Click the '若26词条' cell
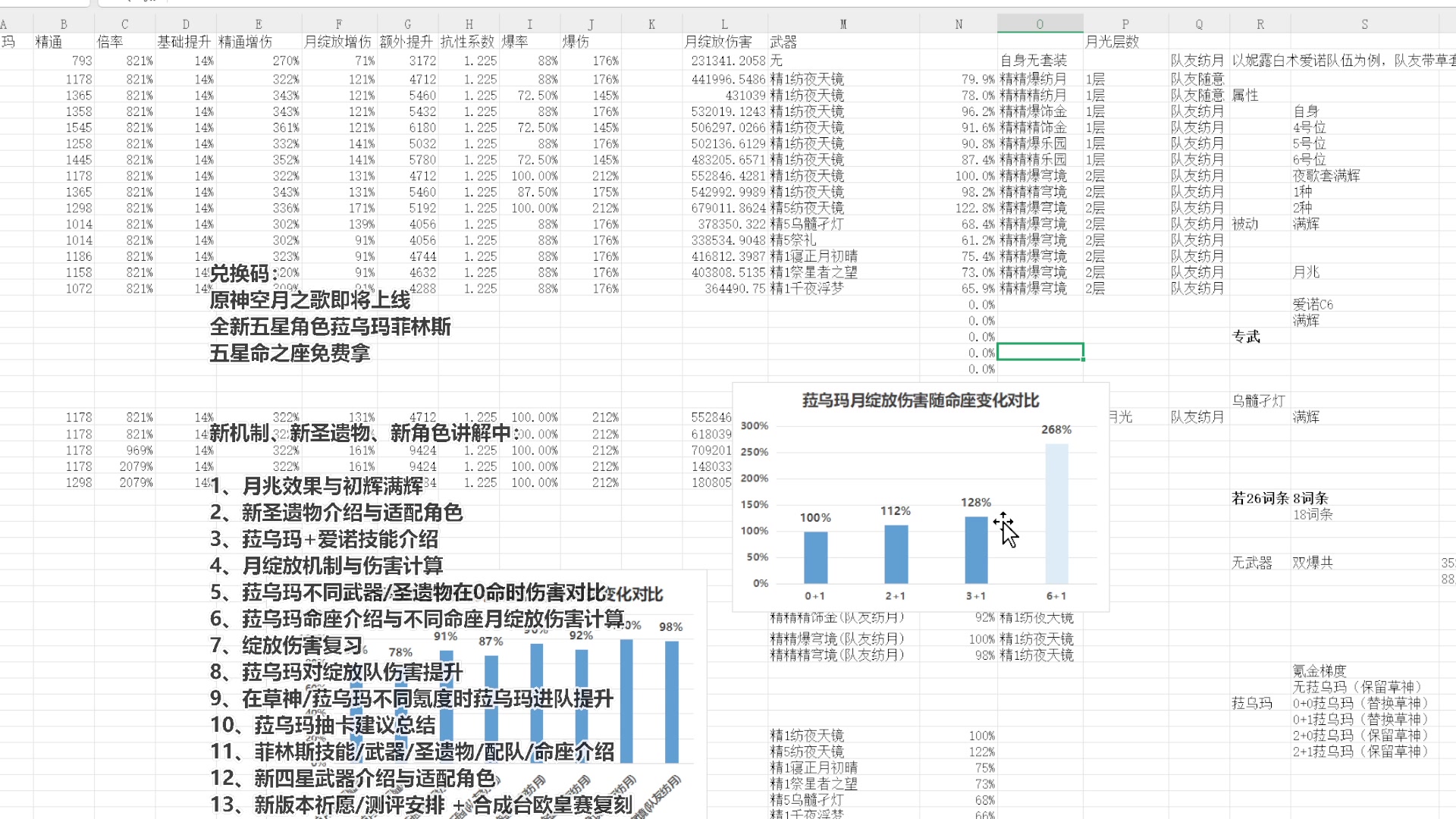1456x819 pixels. [1260, 498]
